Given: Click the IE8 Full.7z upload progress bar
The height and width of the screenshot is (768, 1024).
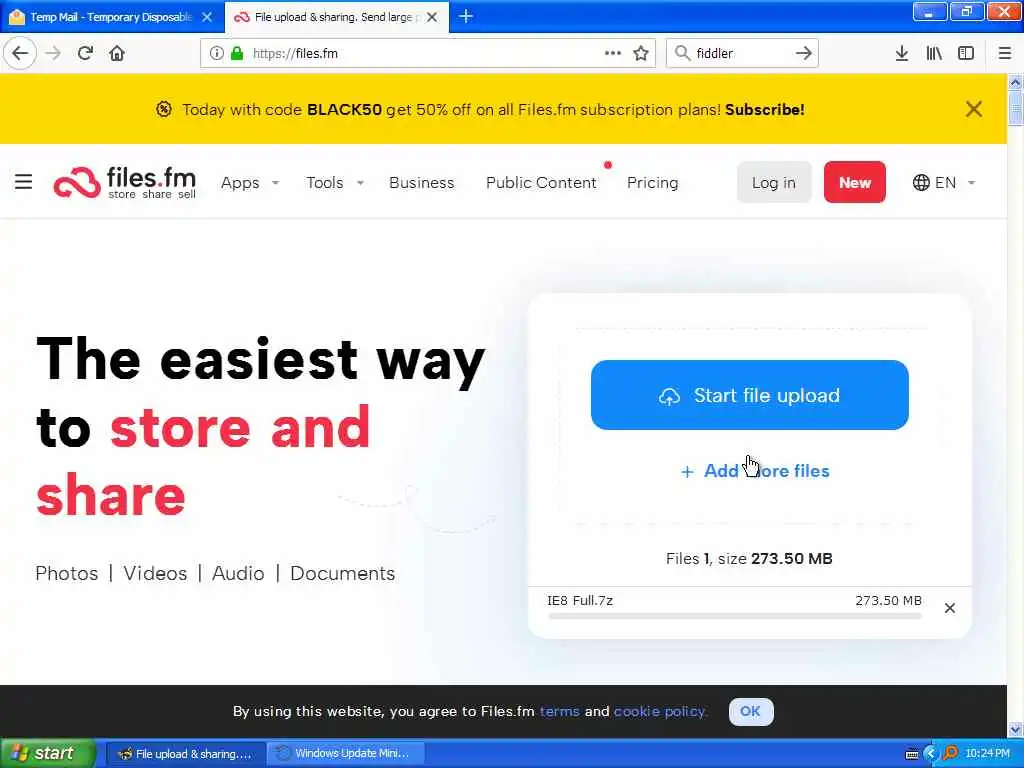Looking at the screenshot, I should click(x=735, y=616).
